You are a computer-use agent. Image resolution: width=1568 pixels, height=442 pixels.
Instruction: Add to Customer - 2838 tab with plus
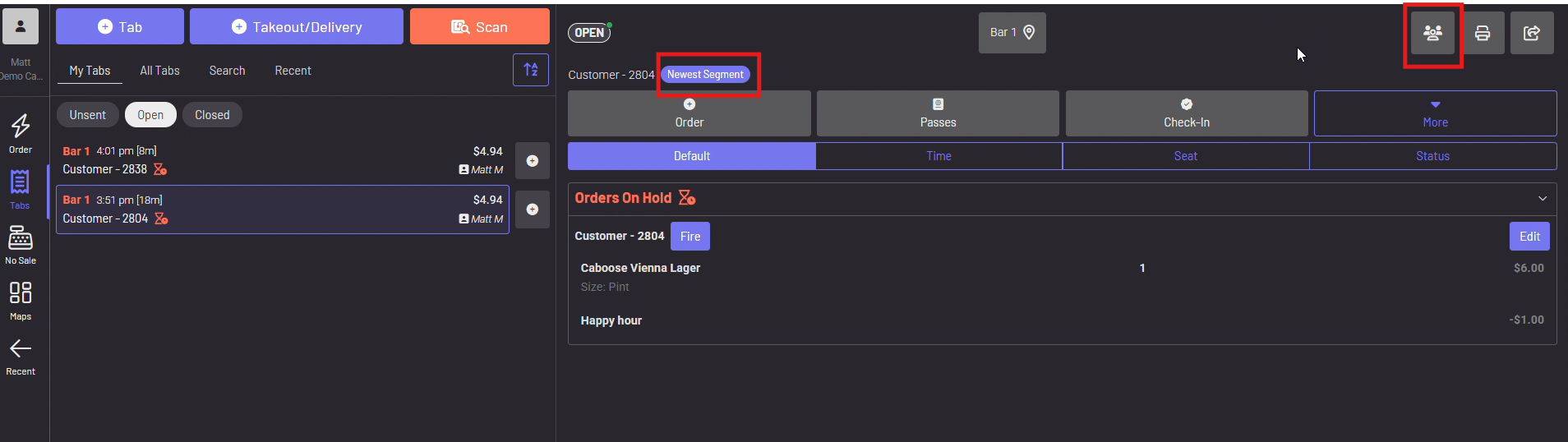(533, 161)
